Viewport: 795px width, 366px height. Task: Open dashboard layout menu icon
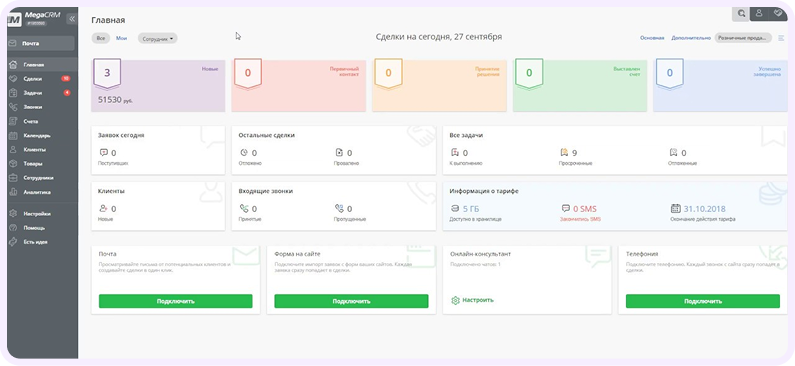781,38
